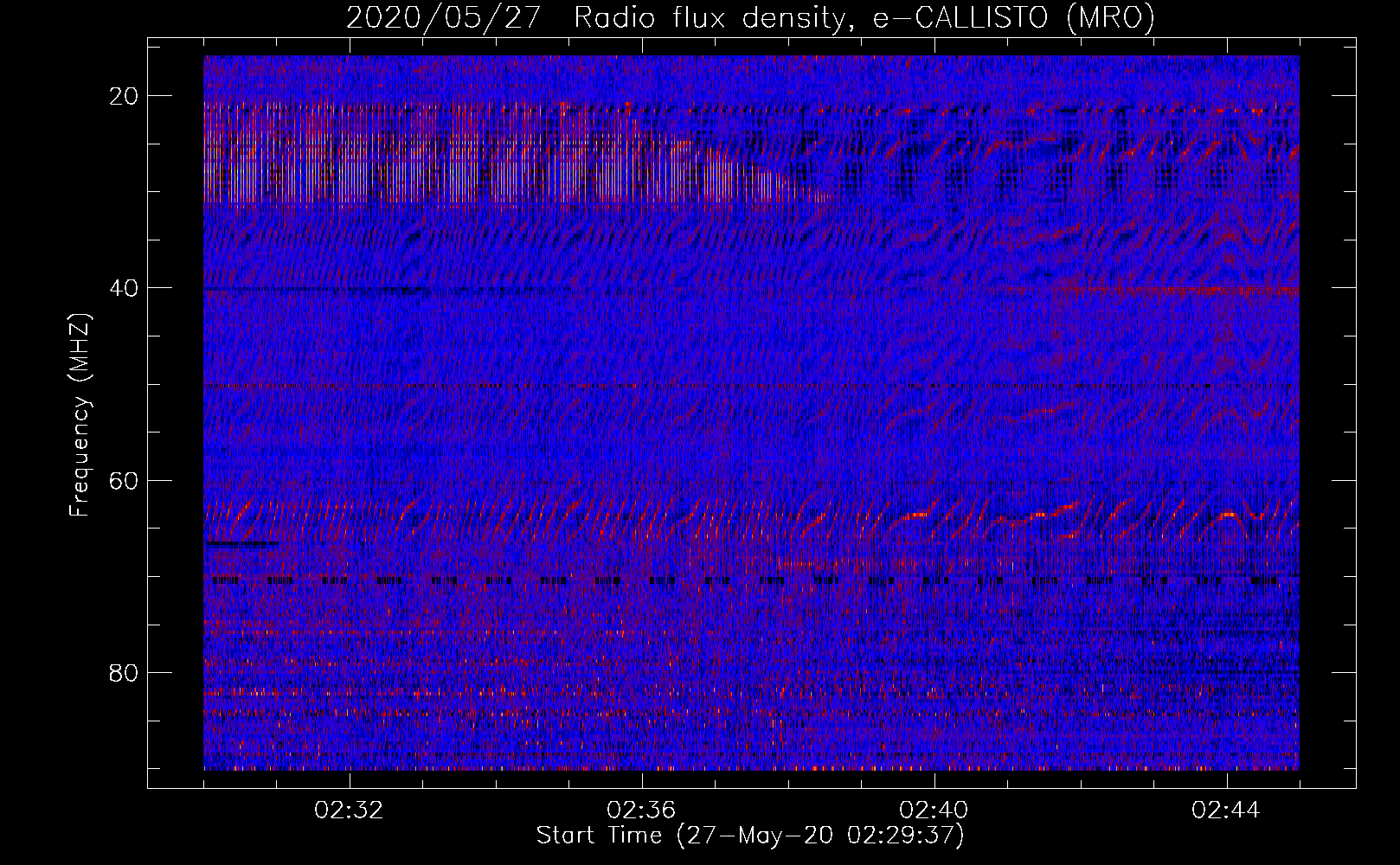Click the 02:40 time tick label
Image resolution: width=1400 pixels, height=865 pixels.
pos(934,811)
